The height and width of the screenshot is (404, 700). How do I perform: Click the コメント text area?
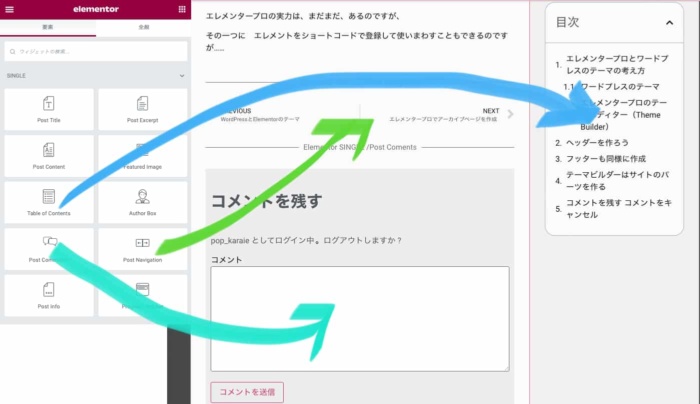pos(360,319)
